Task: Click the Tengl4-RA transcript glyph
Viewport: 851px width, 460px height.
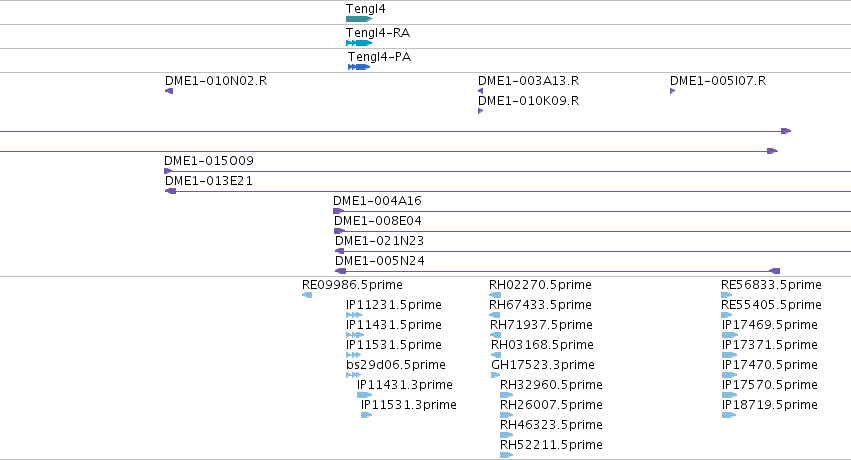Action: [x=359, y=43]
